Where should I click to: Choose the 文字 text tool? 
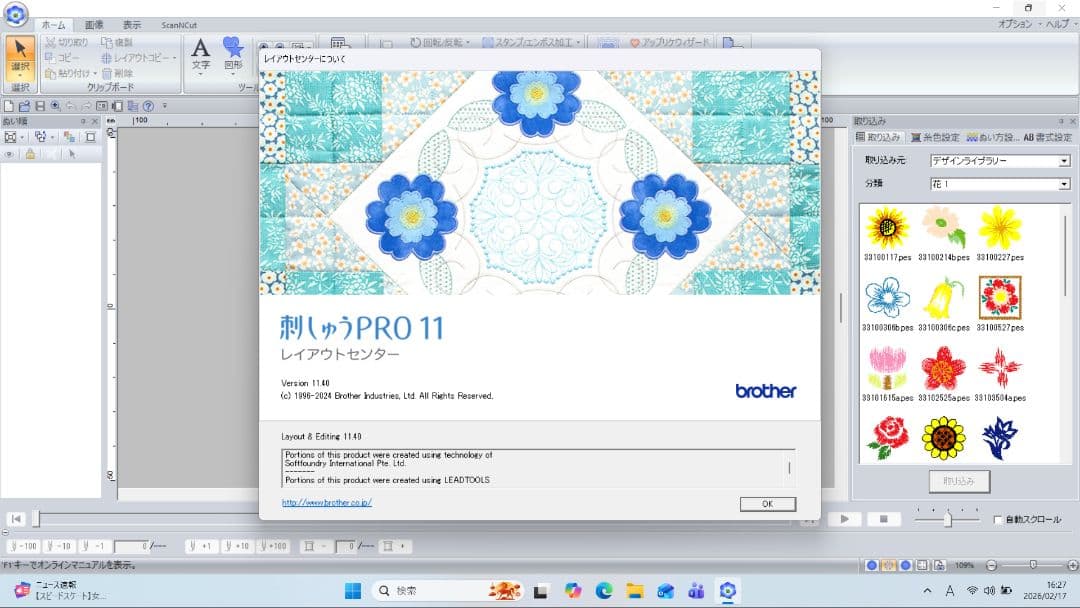click(x=200, y=54)
